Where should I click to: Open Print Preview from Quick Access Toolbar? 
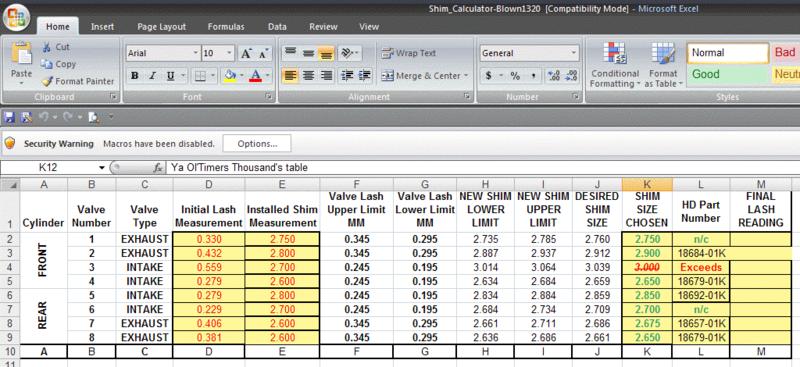[x=93, y=117]
